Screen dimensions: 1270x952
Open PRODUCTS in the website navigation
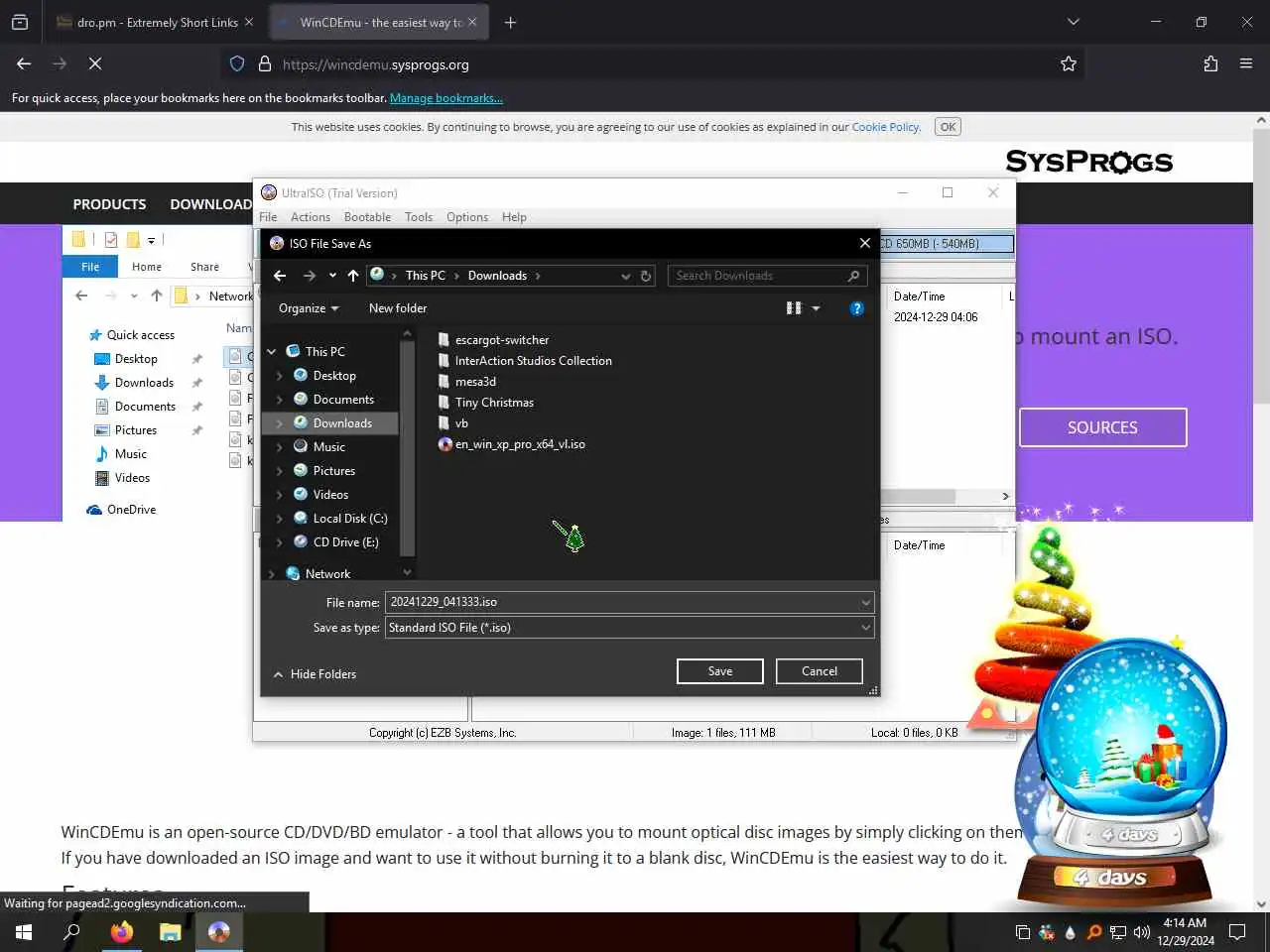(x=109, y=204)
